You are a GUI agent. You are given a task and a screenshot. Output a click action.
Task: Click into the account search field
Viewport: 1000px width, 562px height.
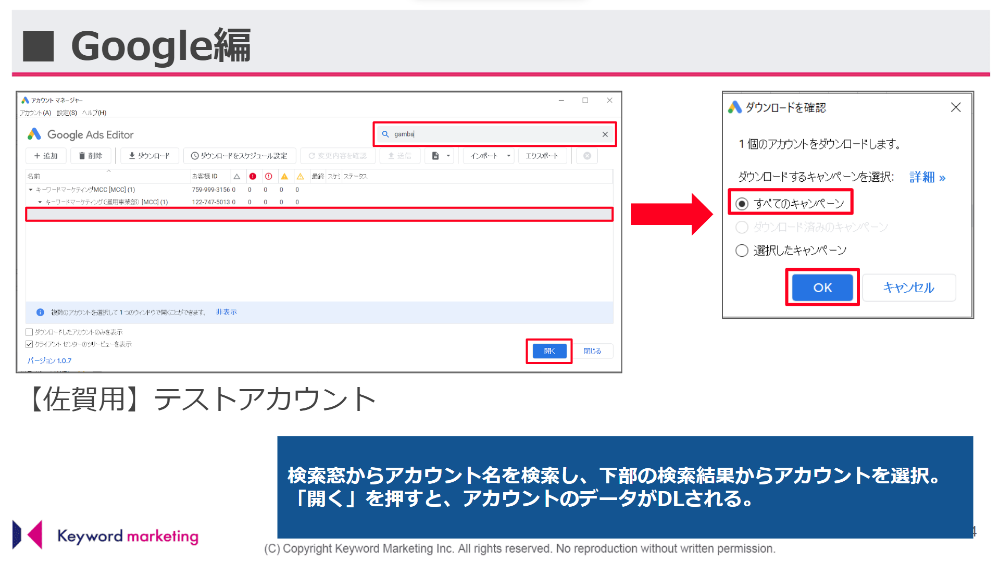pos(494,134)
